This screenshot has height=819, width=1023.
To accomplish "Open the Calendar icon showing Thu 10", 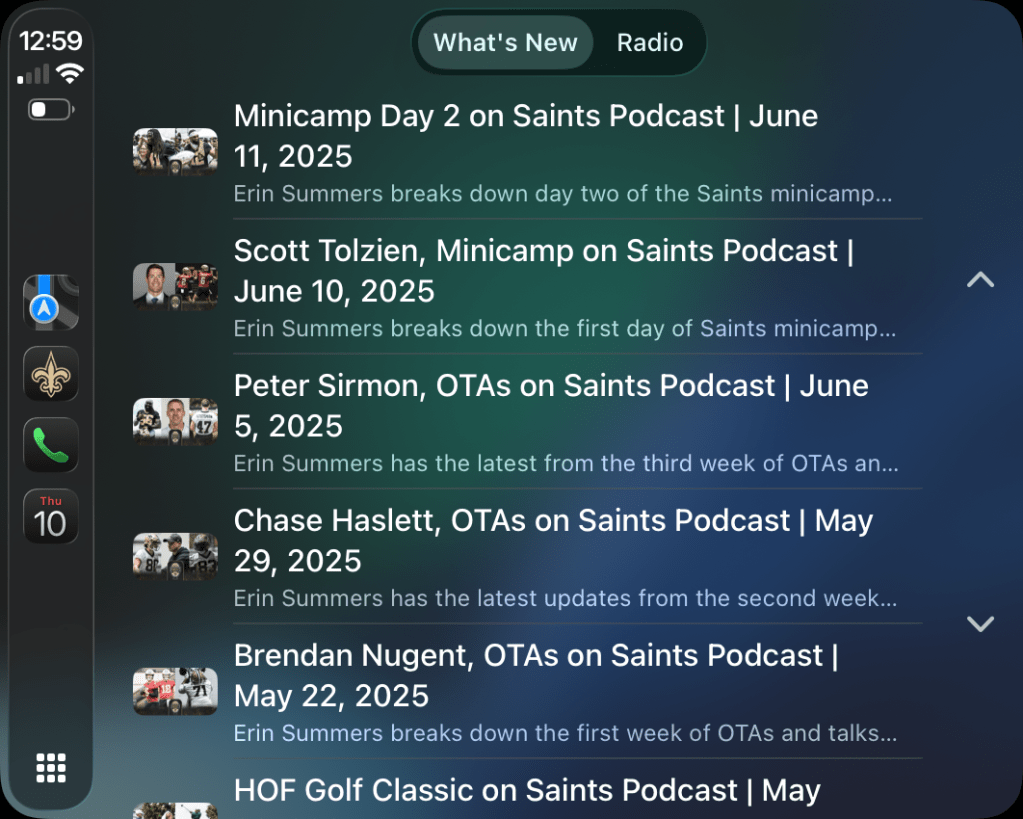I will tap(50, 517).
